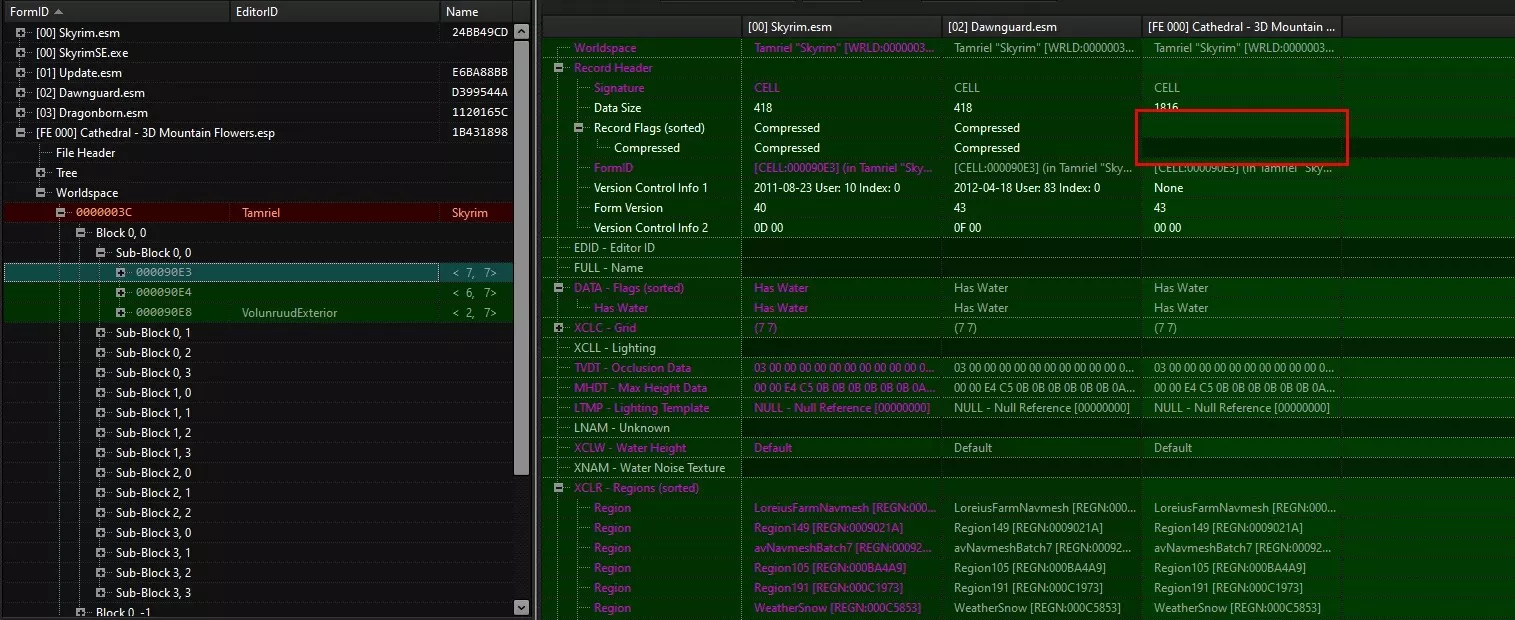Expand the XCLC - Grid row
The image size is (1515, 620).
tap(559, 328)
